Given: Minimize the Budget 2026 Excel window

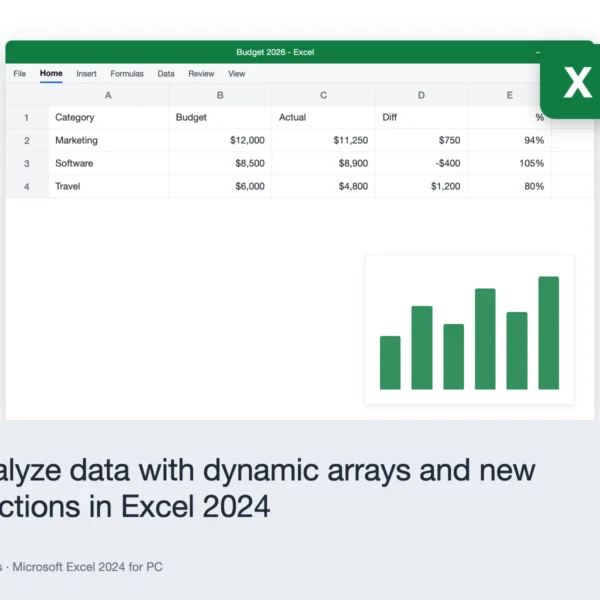Looking at the screenshot, I should (x=538, y=52).
